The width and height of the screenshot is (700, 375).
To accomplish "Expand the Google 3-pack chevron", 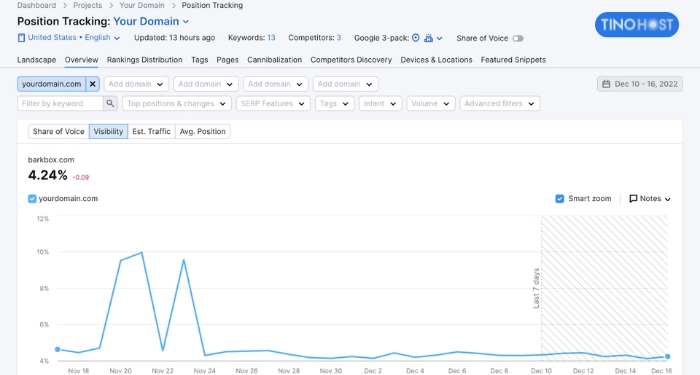I will pos(439,38).
